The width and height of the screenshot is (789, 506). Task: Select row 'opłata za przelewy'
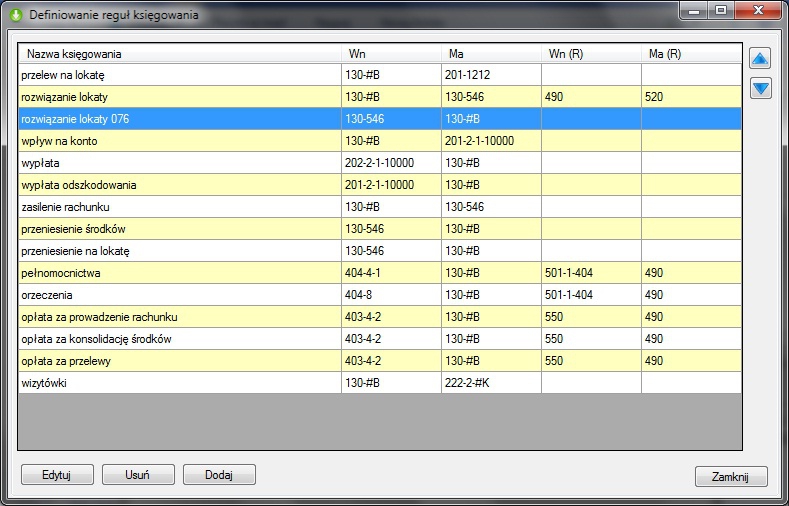380,361
